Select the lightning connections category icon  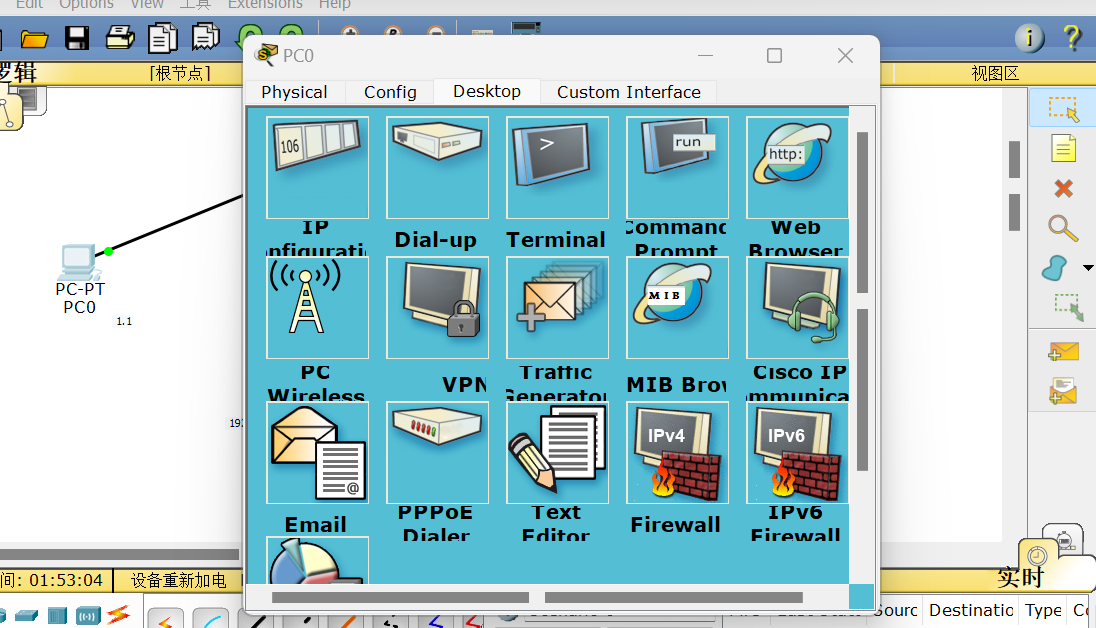click(118, 615)
